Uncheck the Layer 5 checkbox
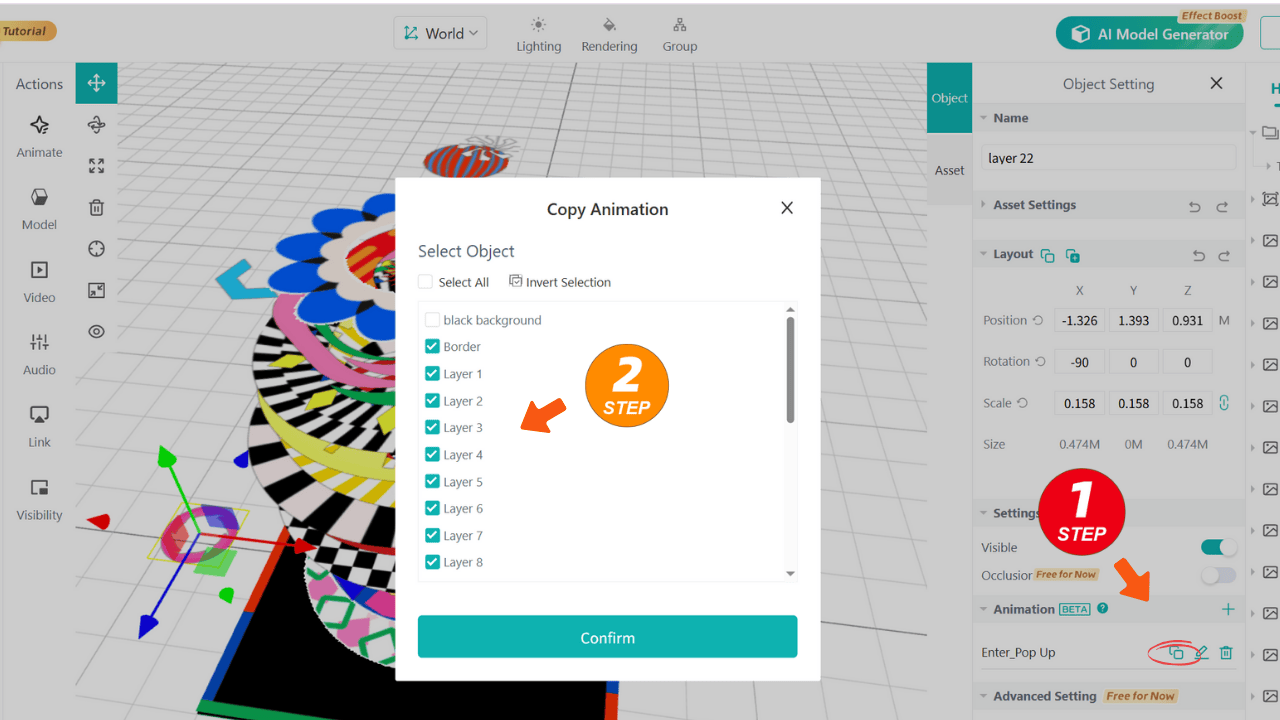 coord(431,481)
